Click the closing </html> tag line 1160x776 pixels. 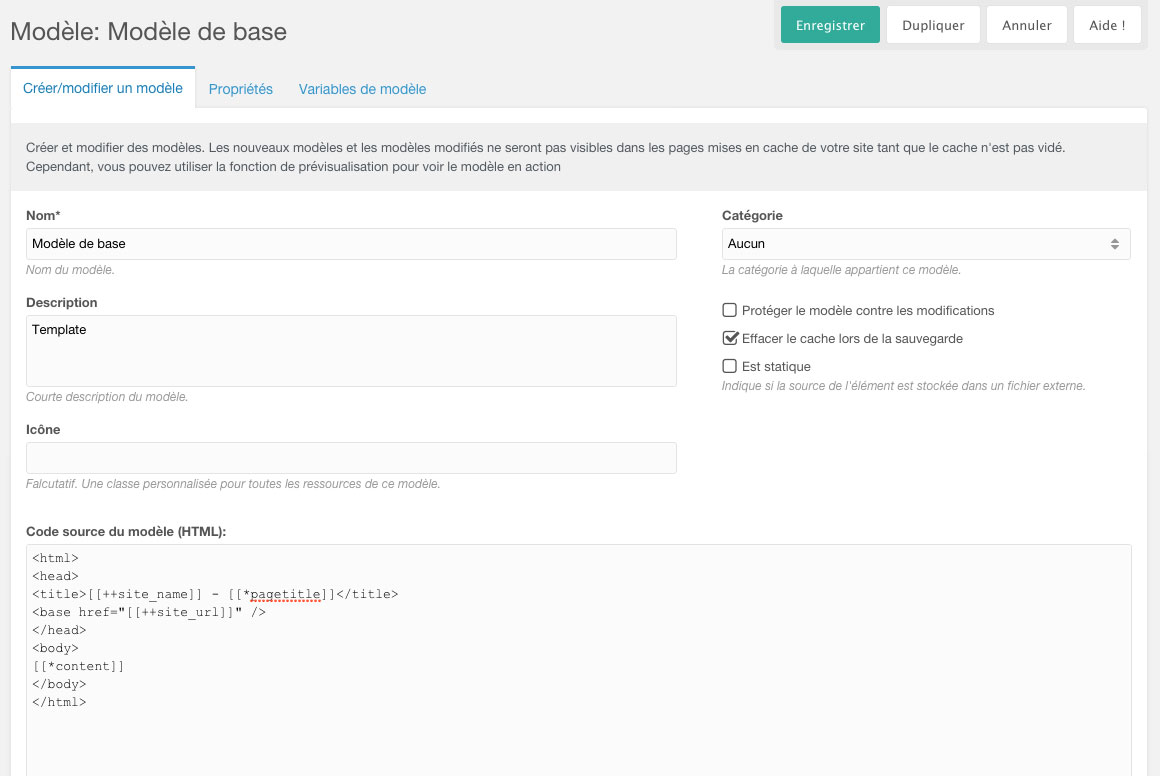coord(59,702)
